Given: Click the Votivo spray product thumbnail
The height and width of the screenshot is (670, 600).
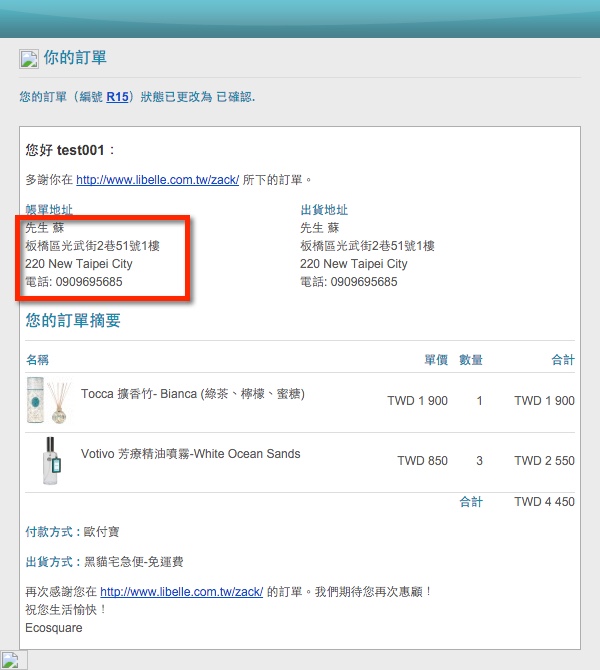Looking at the screenshot, I should 49,461.
